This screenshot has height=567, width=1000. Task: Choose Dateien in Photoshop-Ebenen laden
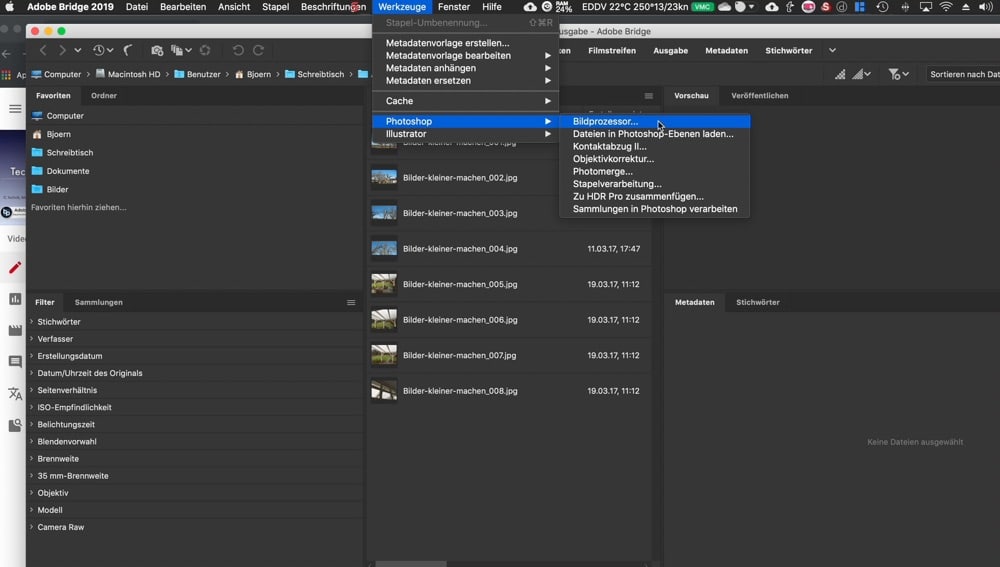[x=654, y=134]
